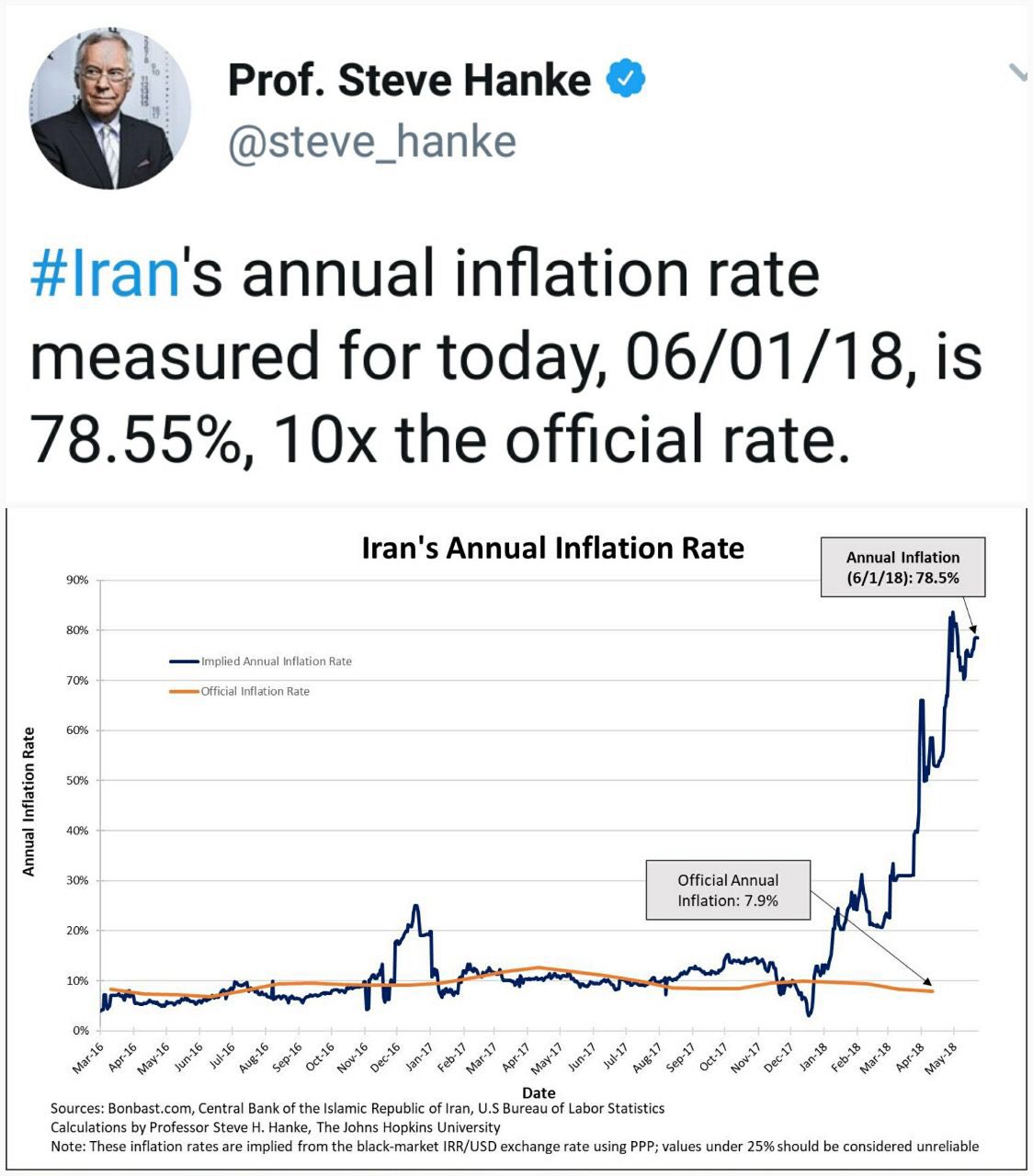Click the blue verified badge icon
This screenshot has width=1033, height=1176.
(x=626, y=79)
